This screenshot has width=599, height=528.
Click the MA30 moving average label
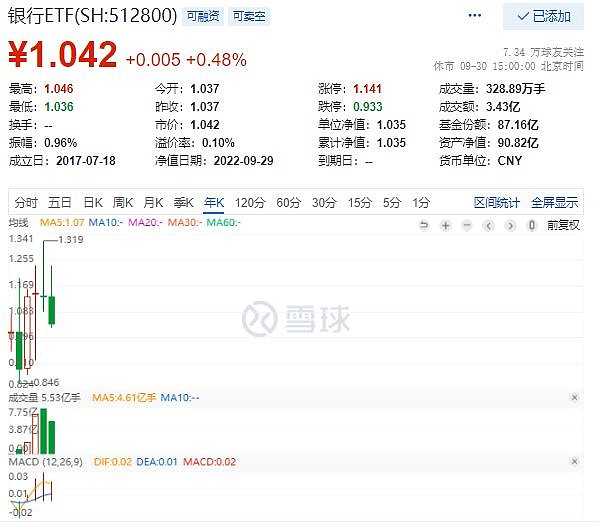(x=185, y=222)
